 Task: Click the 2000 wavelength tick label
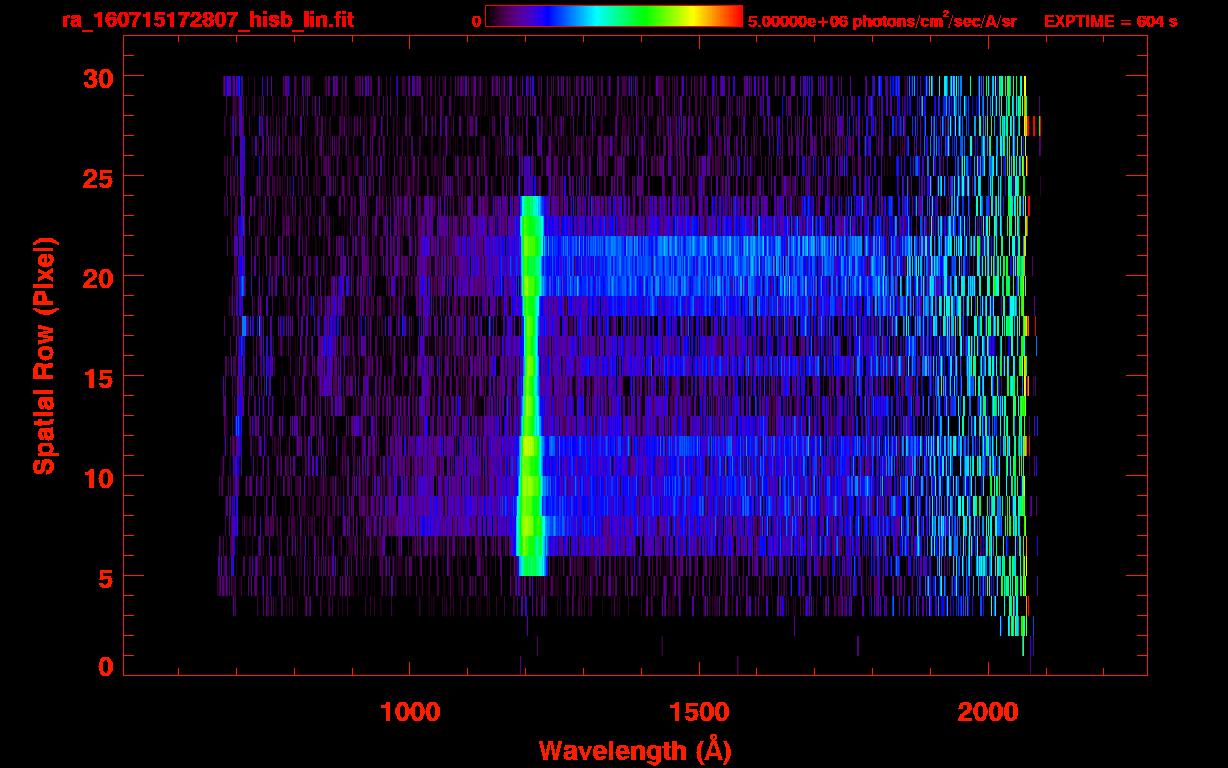988,712
